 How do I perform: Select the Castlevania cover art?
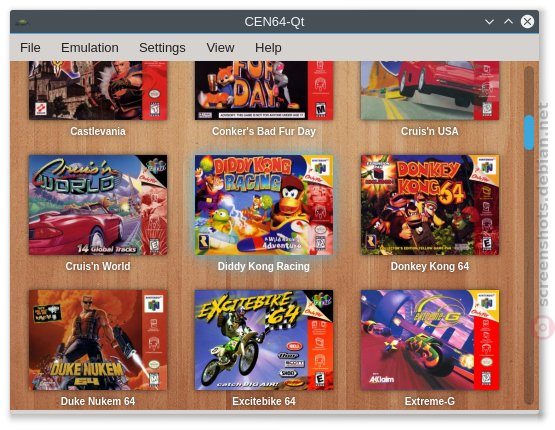(98, 90)
